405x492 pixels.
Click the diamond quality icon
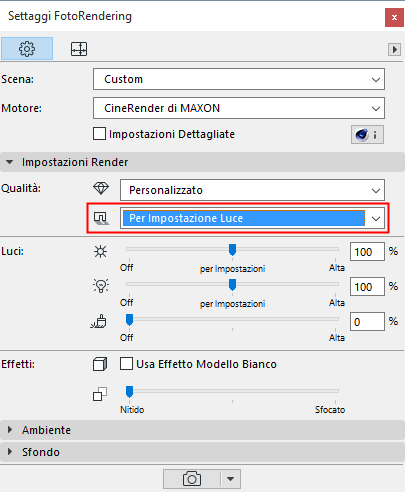pos(101,189)
